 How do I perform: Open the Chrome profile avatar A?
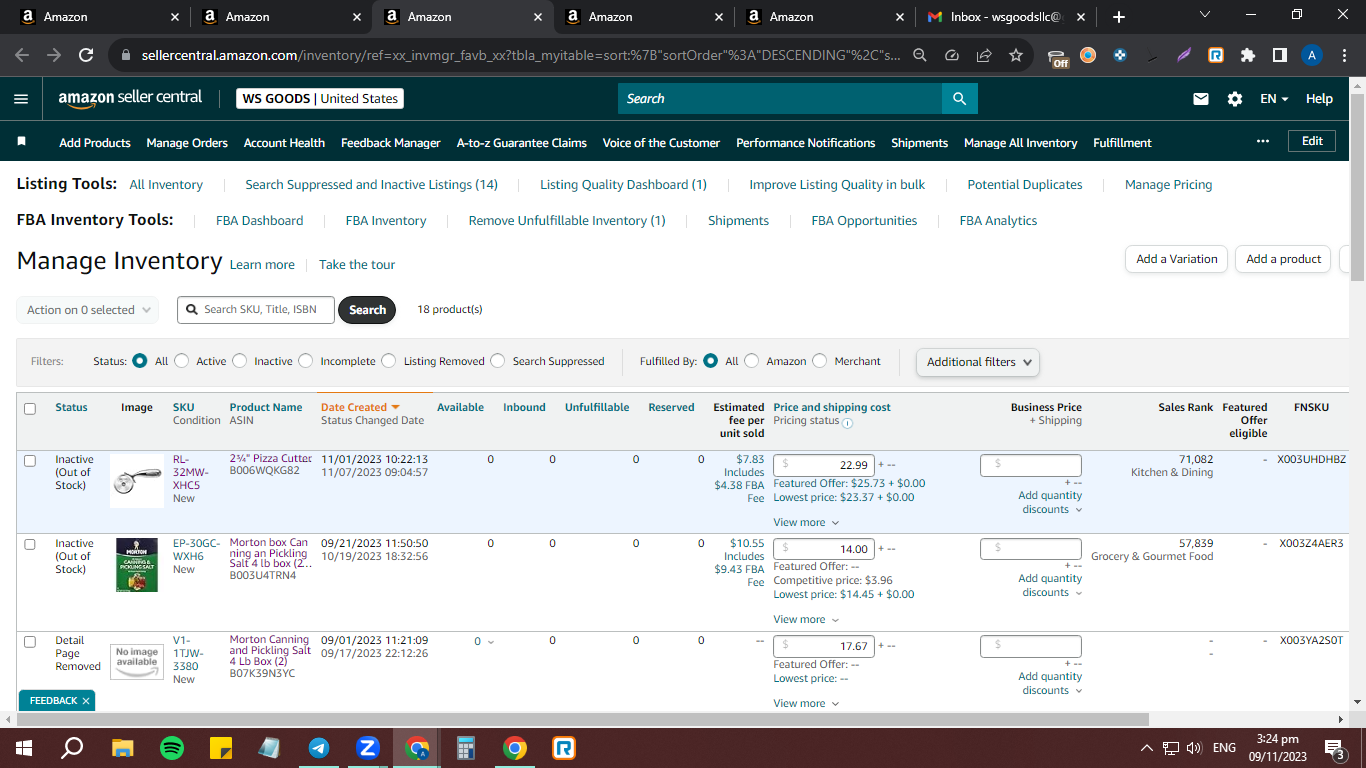click(1312, 56)
